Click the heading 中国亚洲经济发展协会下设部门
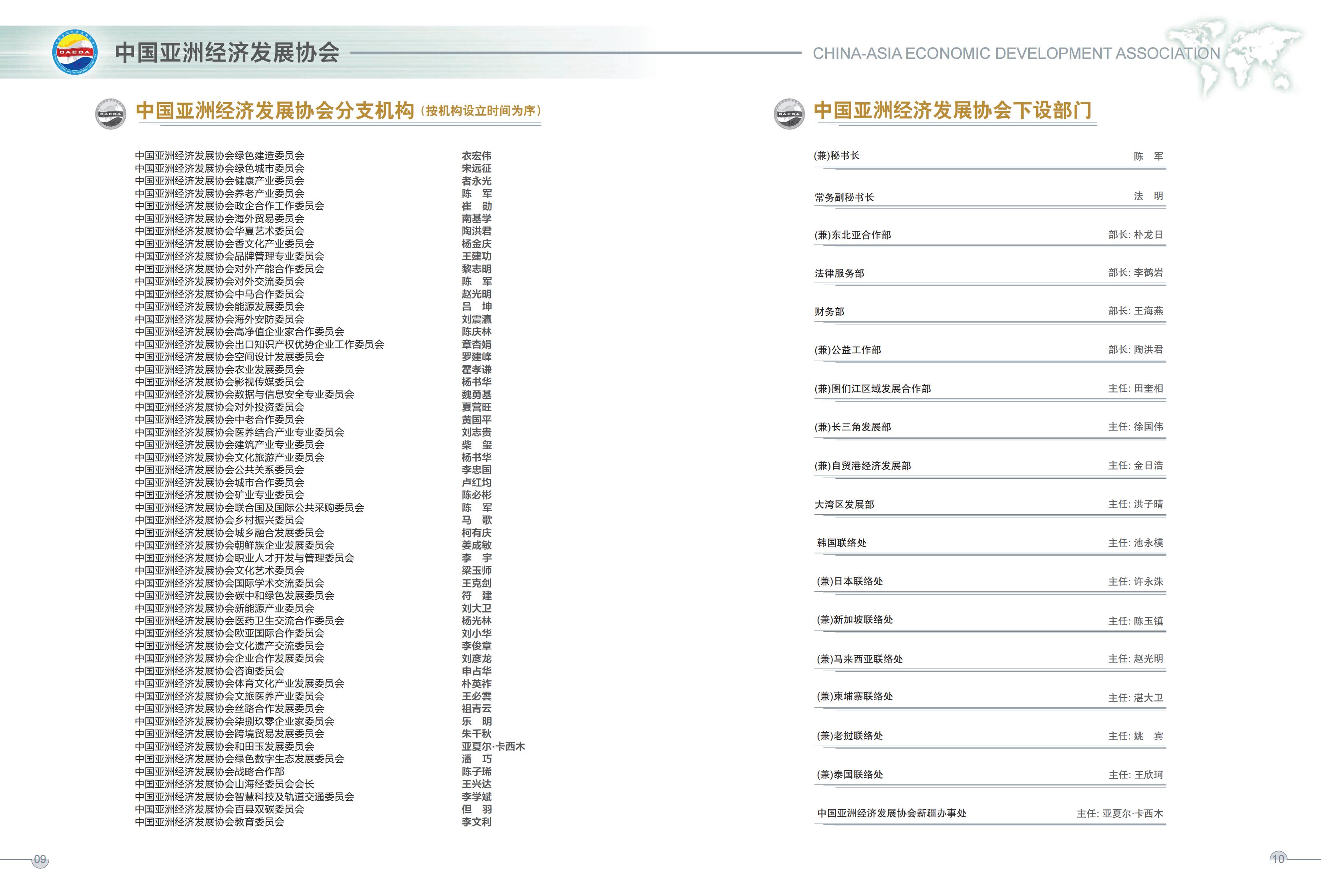Screen dimensions: 1321x896 click(953, 110)
